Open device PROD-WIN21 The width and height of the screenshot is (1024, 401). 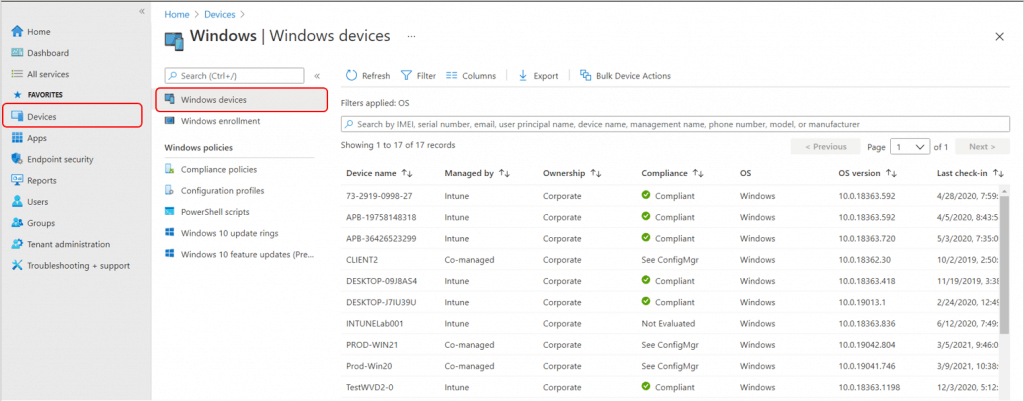coord(370,344)
